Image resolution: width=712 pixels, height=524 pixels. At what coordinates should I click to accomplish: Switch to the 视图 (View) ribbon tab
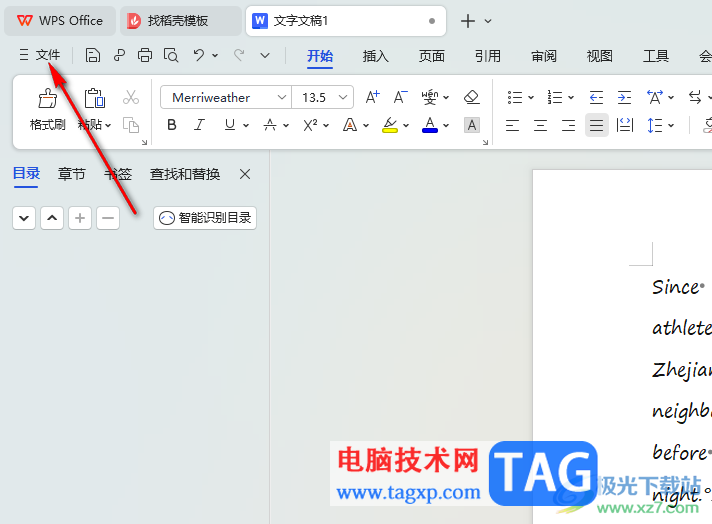pyautogui.click(x=600, y=56)
